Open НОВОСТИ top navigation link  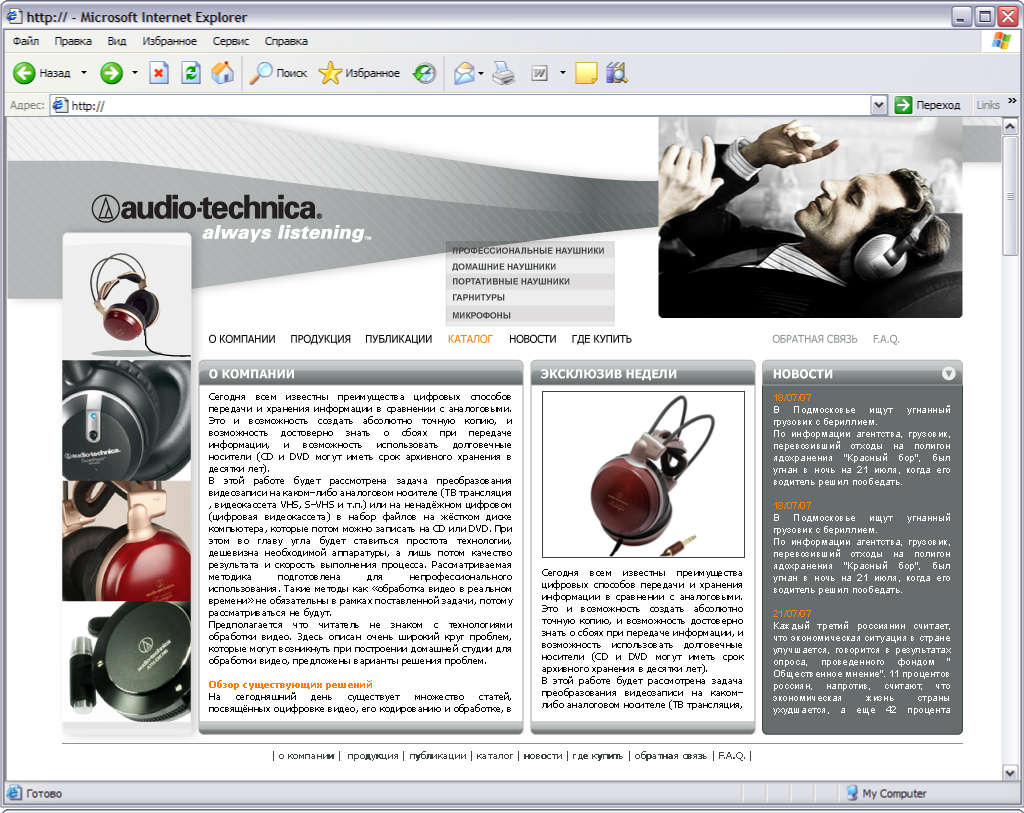point(532,339)
